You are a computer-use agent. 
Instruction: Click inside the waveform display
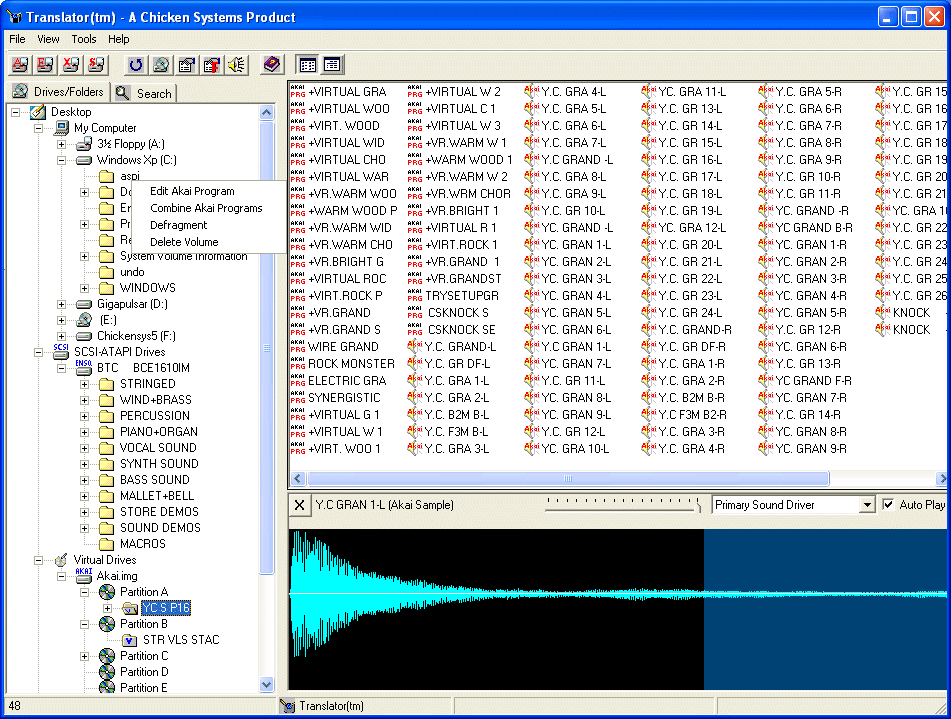[x=619, y=609]
